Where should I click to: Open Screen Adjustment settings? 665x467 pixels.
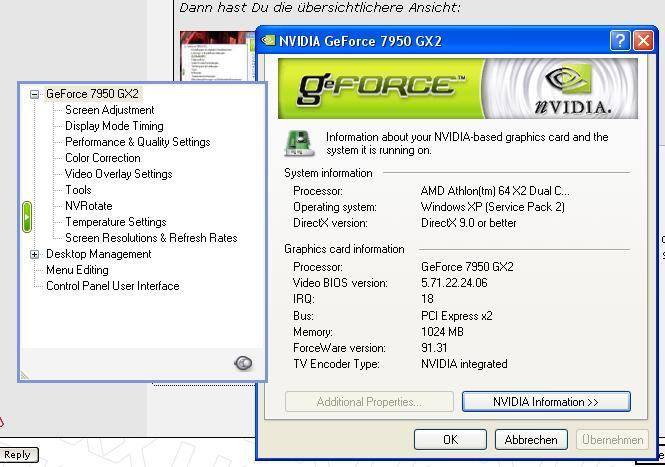click(x=109, y=110)
